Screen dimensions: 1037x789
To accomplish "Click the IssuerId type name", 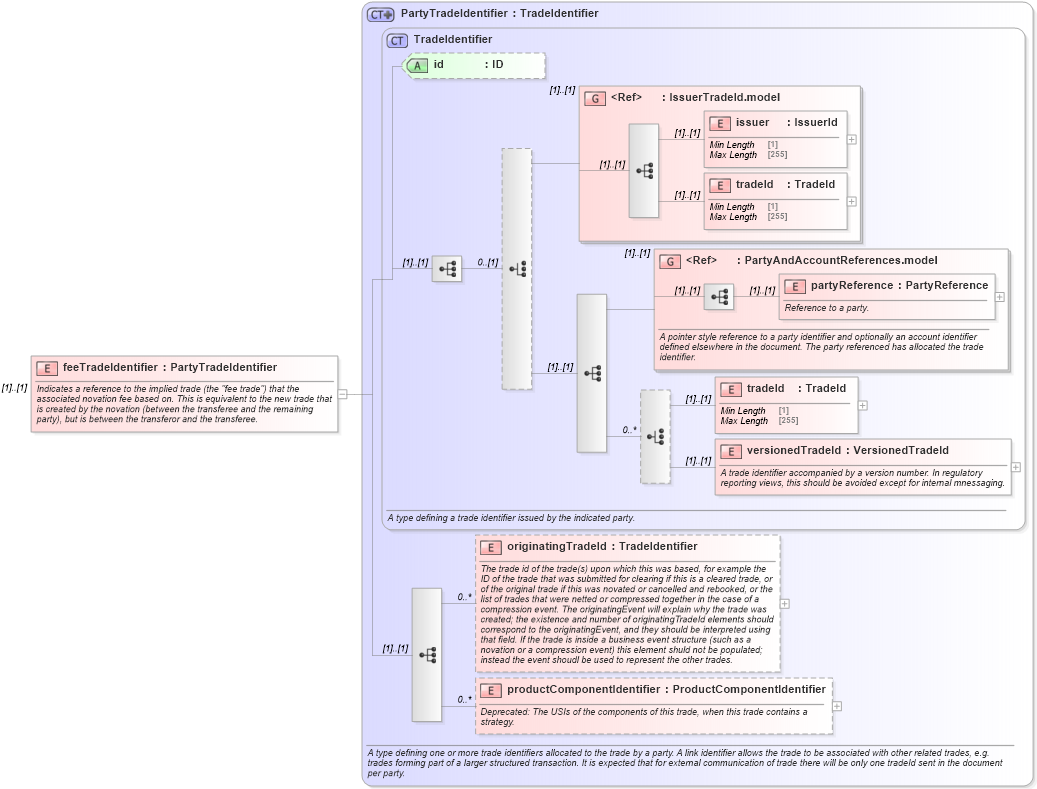I will (x=816, y=122).
